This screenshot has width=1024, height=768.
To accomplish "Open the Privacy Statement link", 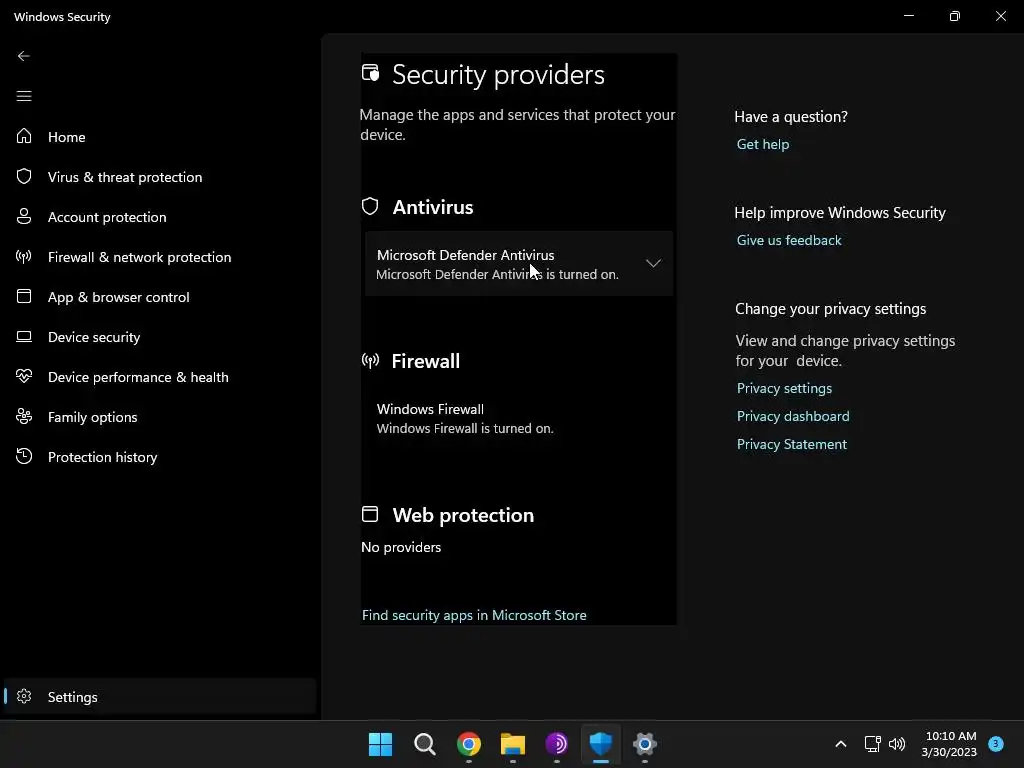I will click(792, 445).
